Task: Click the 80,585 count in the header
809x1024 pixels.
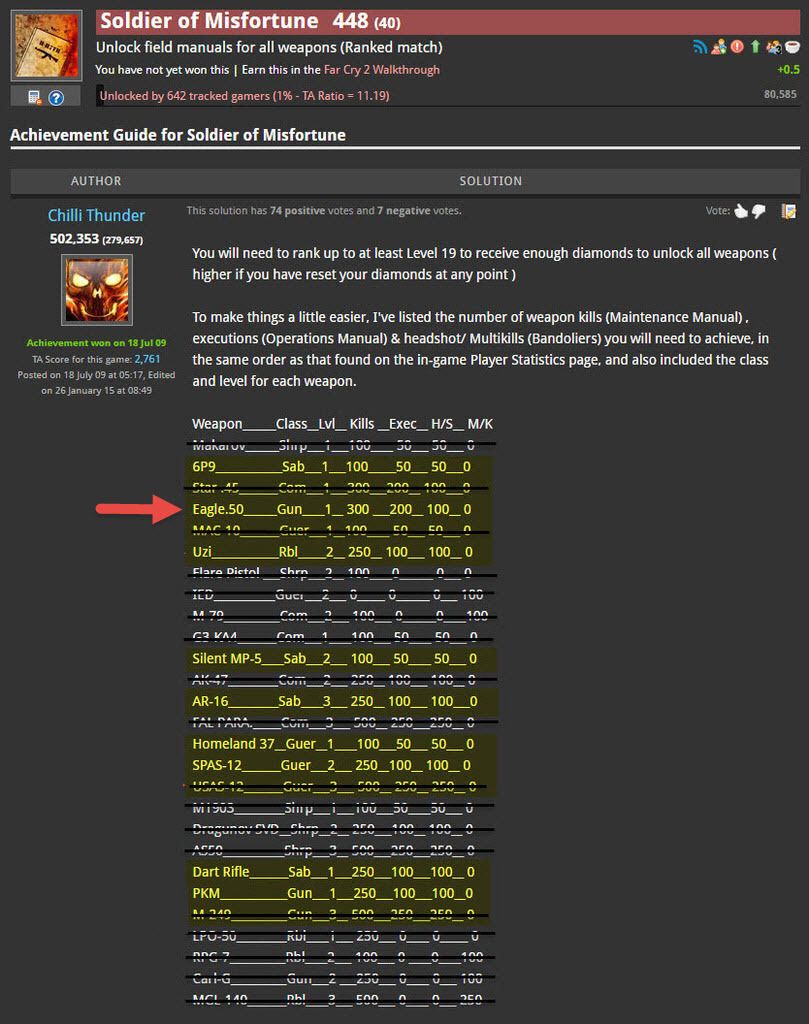Action: (780, 94)
